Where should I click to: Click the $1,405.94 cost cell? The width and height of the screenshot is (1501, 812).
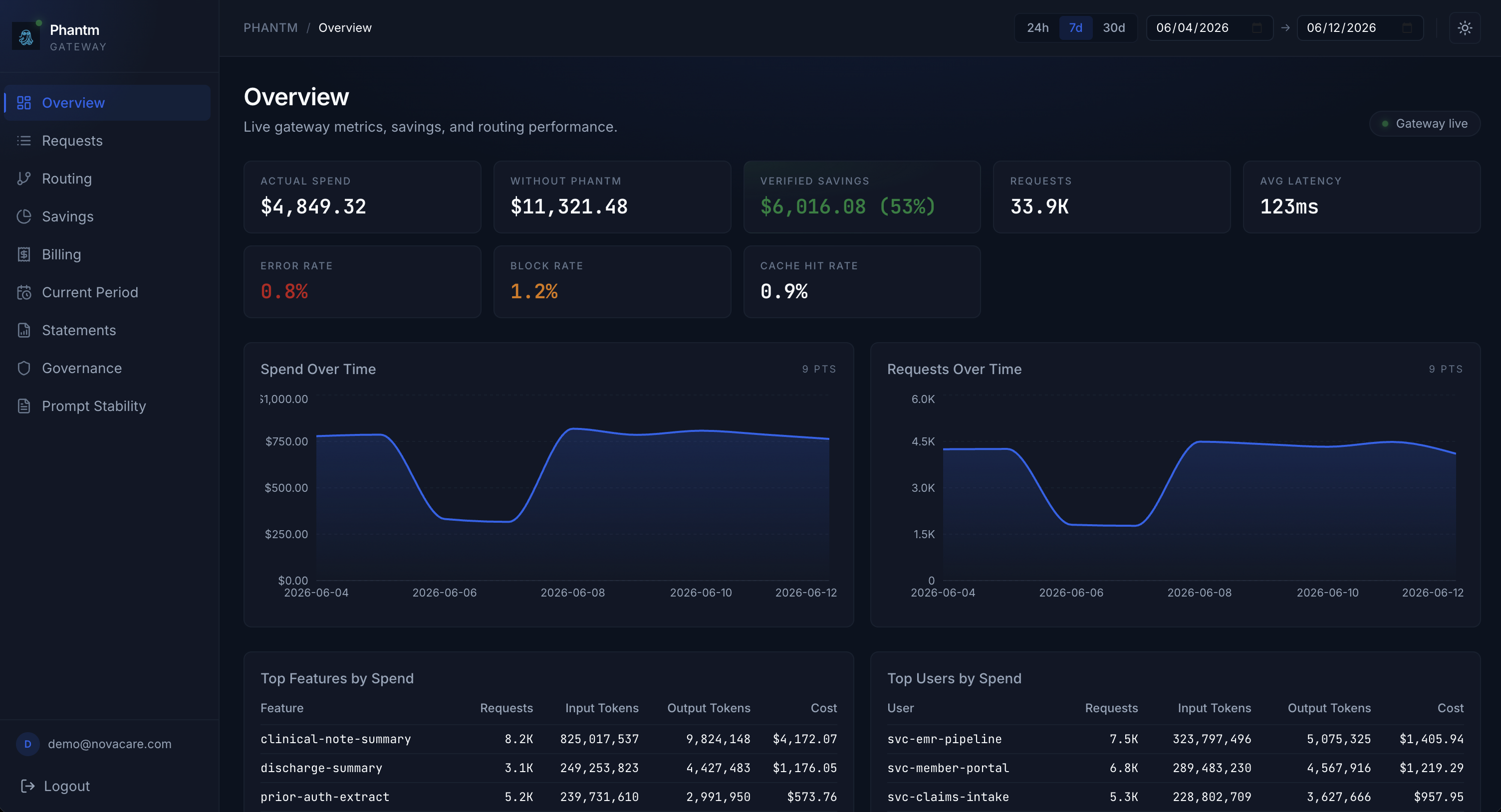click(x=1431, y=739)
